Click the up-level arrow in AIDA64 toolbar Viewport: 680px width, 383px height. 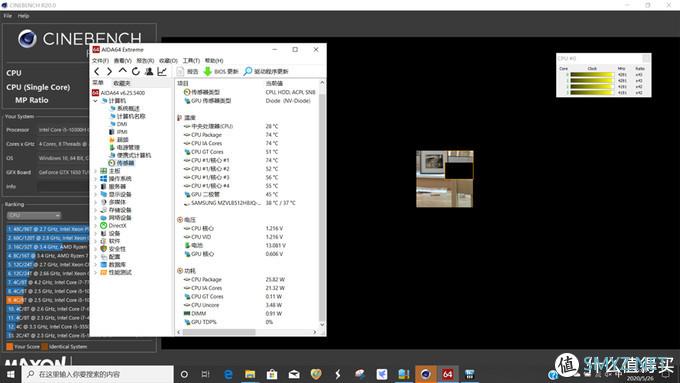123,71
